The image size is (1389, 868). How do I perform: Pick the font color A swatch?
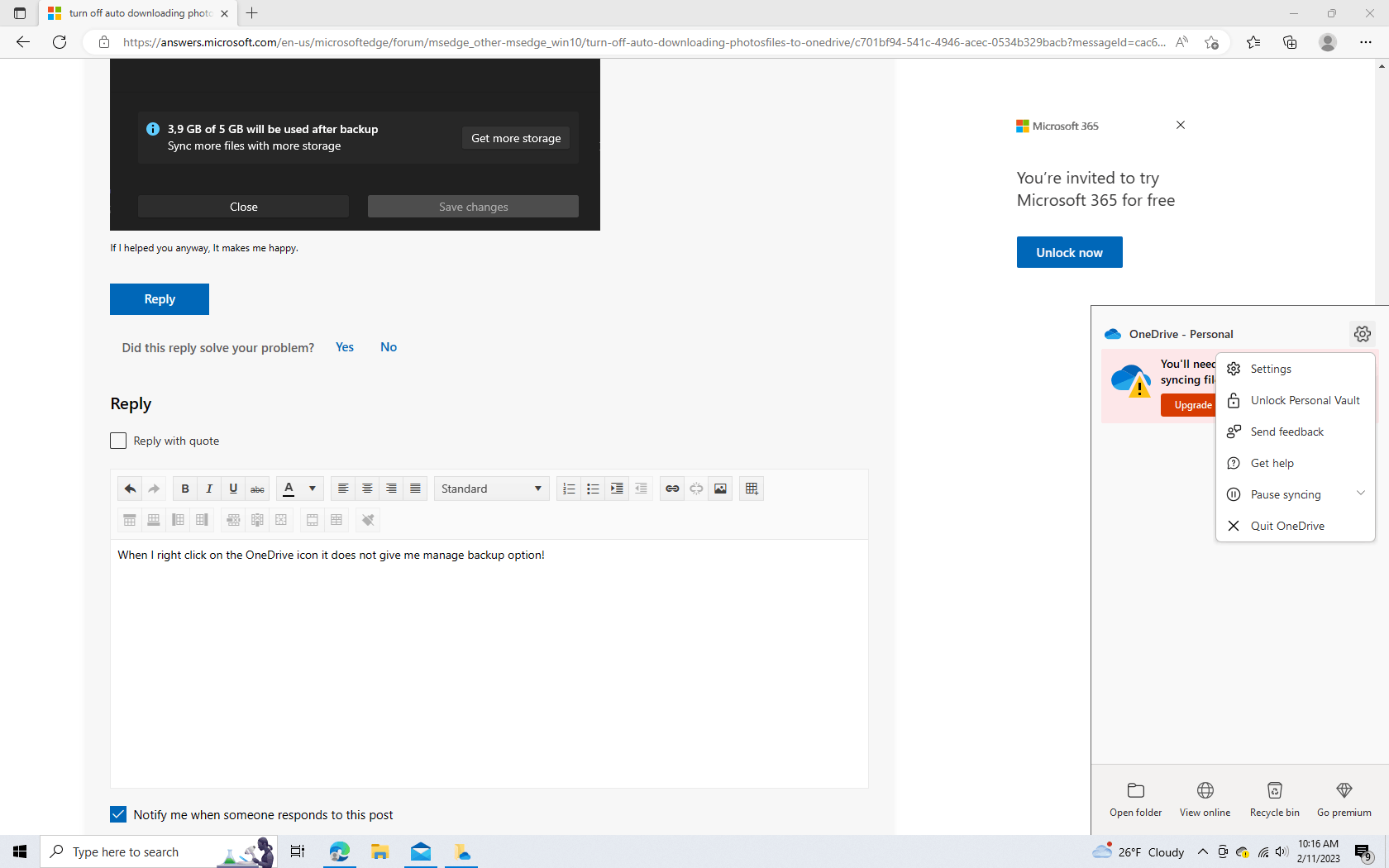[289, 489]
